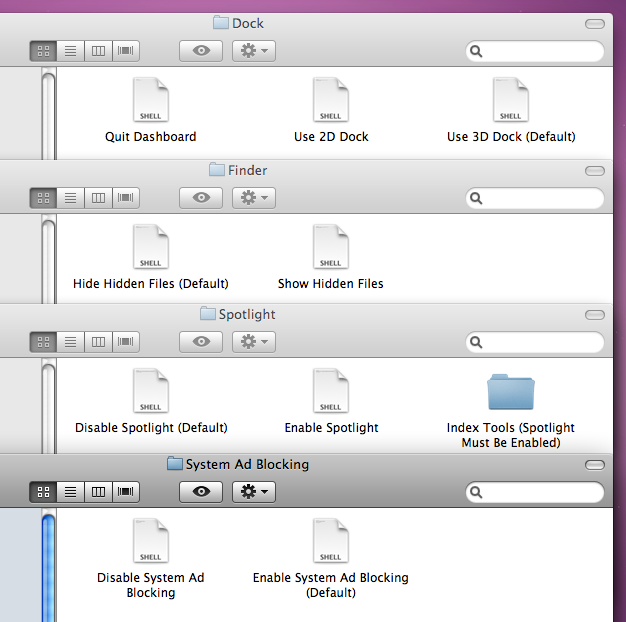Switch Dock window to Cover Flow view
626x622 pixels.
tap(126, 51)
